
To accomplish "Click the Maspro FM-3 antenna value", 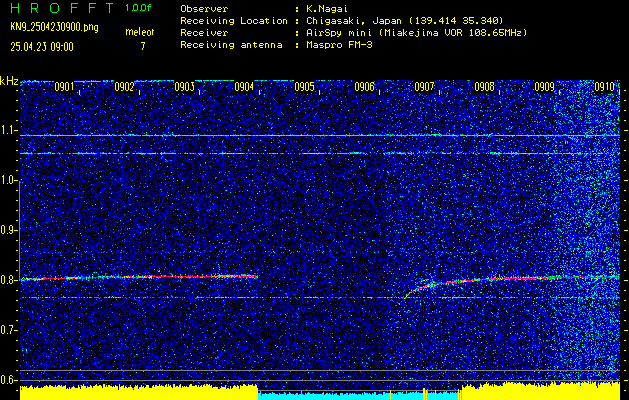I will [x=339, y=45].
